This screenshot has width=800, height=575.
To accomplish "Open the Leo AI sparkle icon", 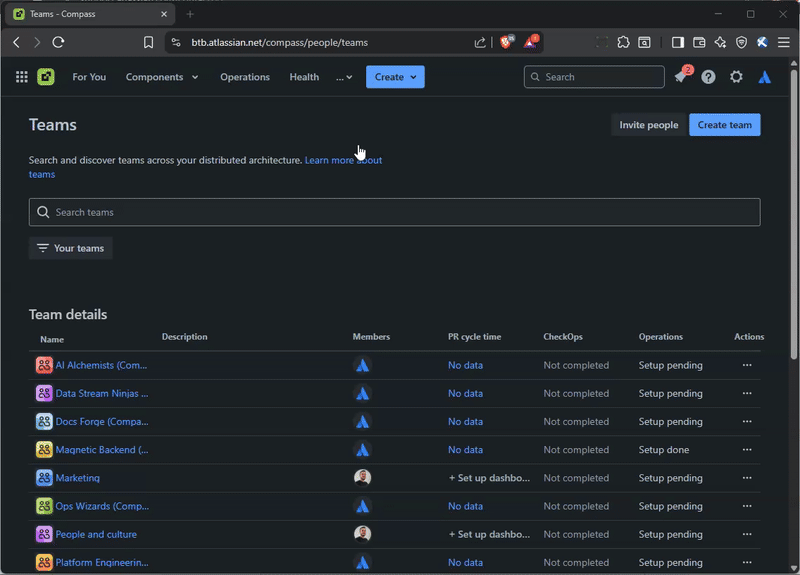I will [720, 42].
